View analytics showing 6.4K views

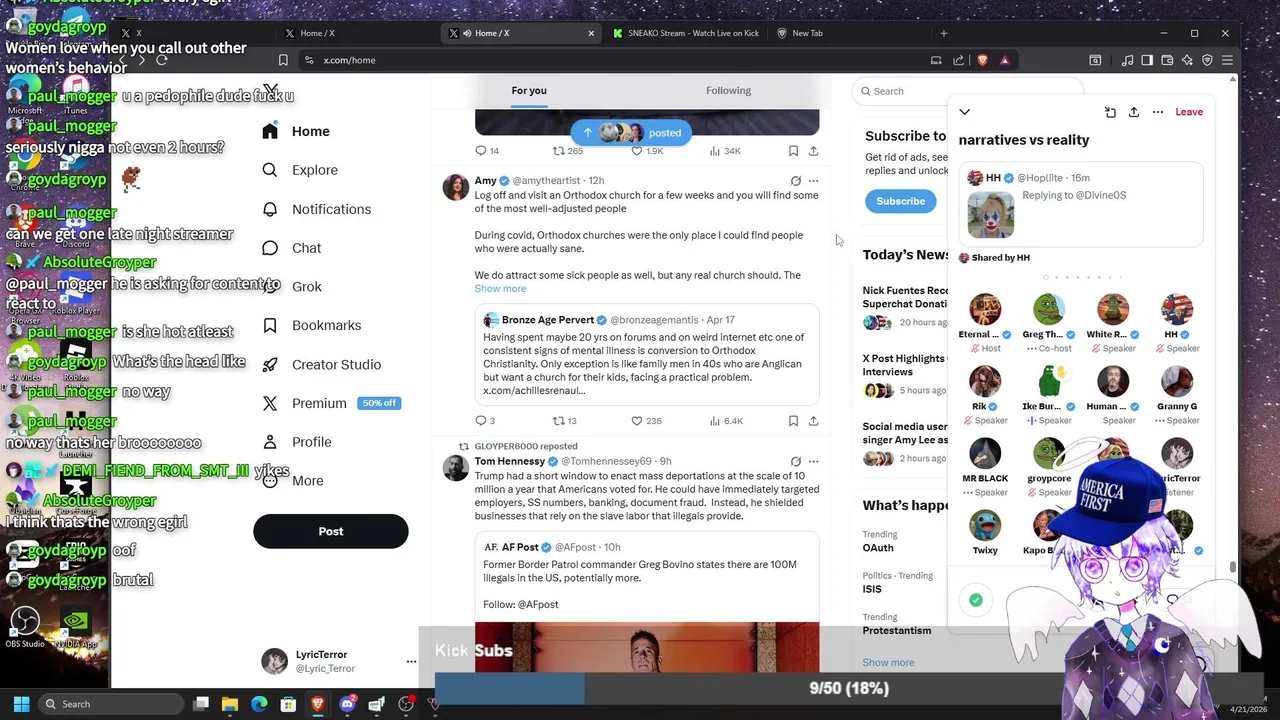tap(725, 421)
